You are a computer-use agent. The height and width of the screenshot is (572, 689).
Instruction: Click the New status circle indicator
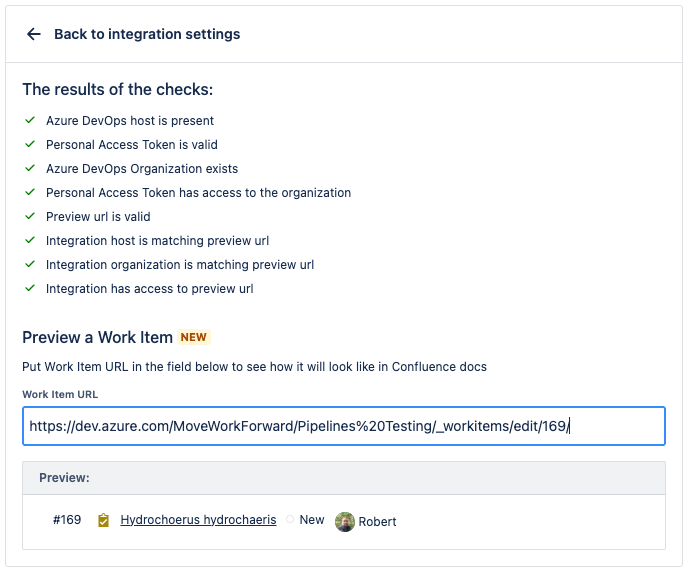coord(290,520)
